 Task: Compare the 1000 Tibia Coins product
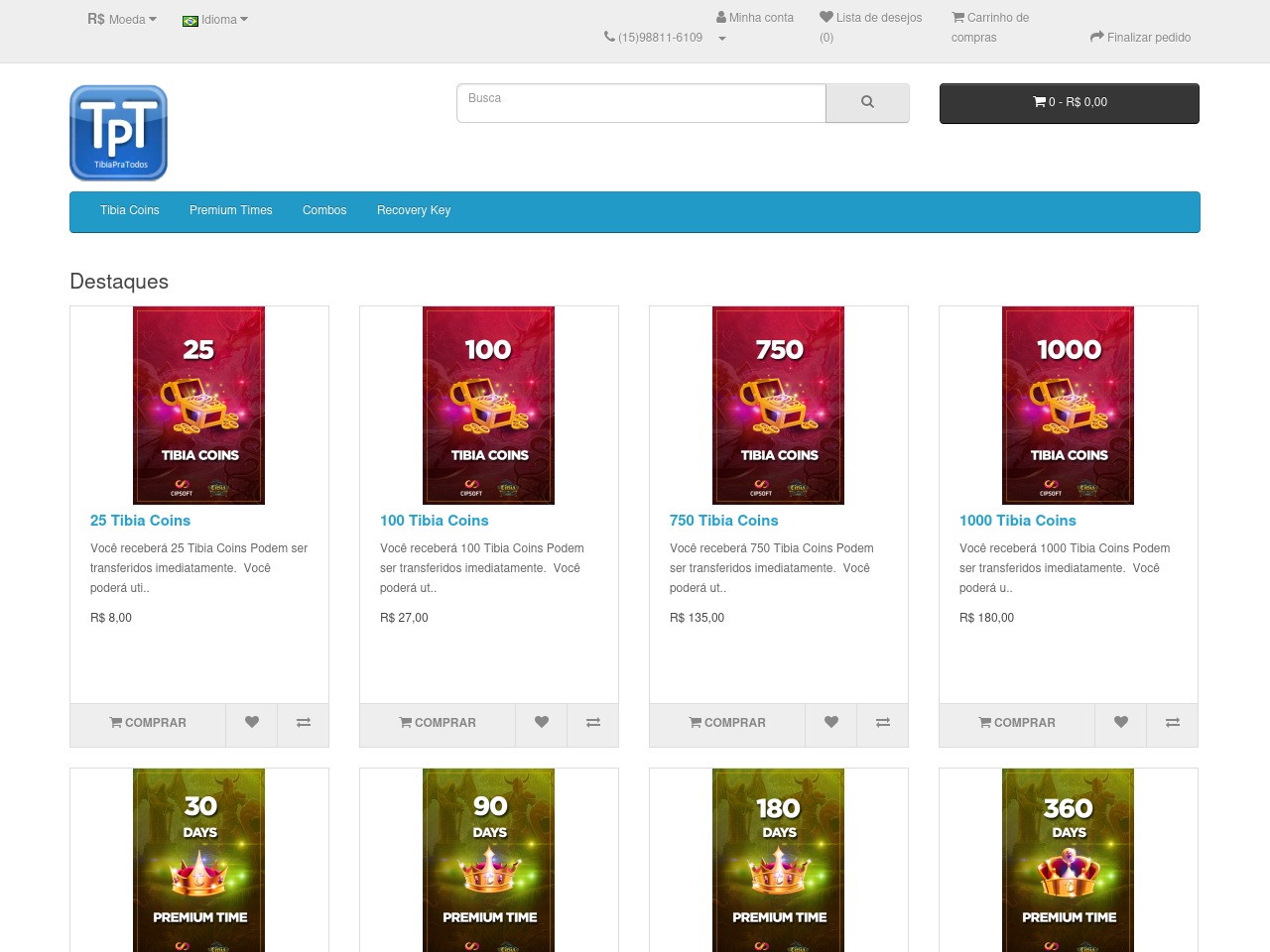click(x=1173, y=723)
